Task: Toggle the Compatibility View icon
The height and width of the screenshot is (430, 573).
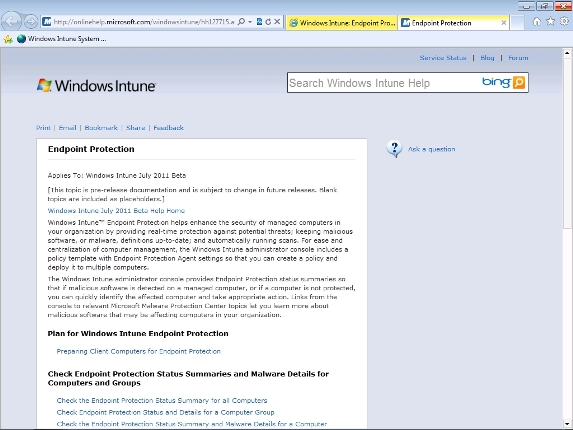Action: coord(259,22)
